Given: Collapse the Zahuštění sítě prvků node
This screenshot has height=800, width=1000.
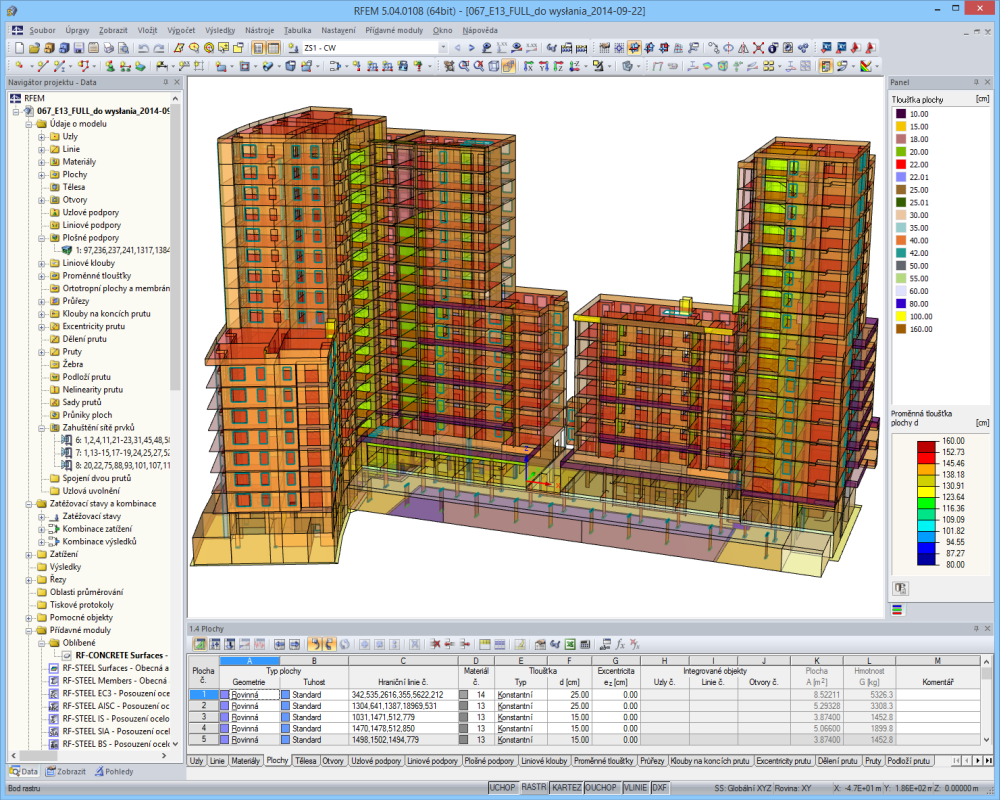Looking at the screenshot, I should point(41,428).
